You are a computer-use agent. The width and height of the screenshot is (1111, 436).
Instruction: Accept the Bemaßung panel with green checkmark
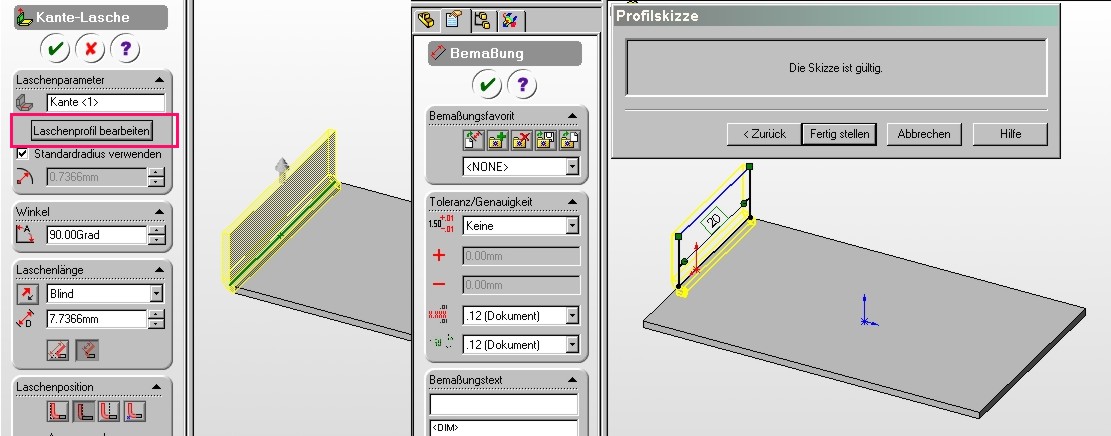(487, 86)
